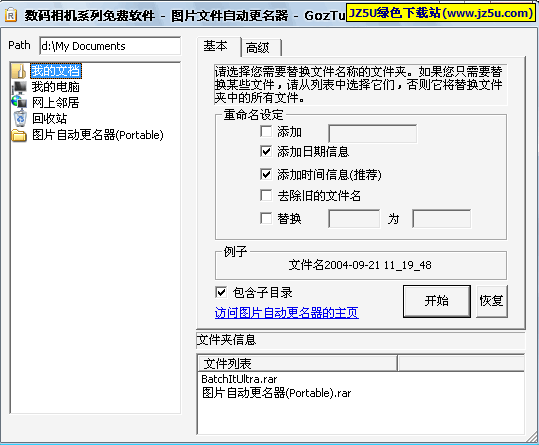
Task: Click the 我的电脑 computer icon
Action: pyautogui.click(x=19, y=87)
